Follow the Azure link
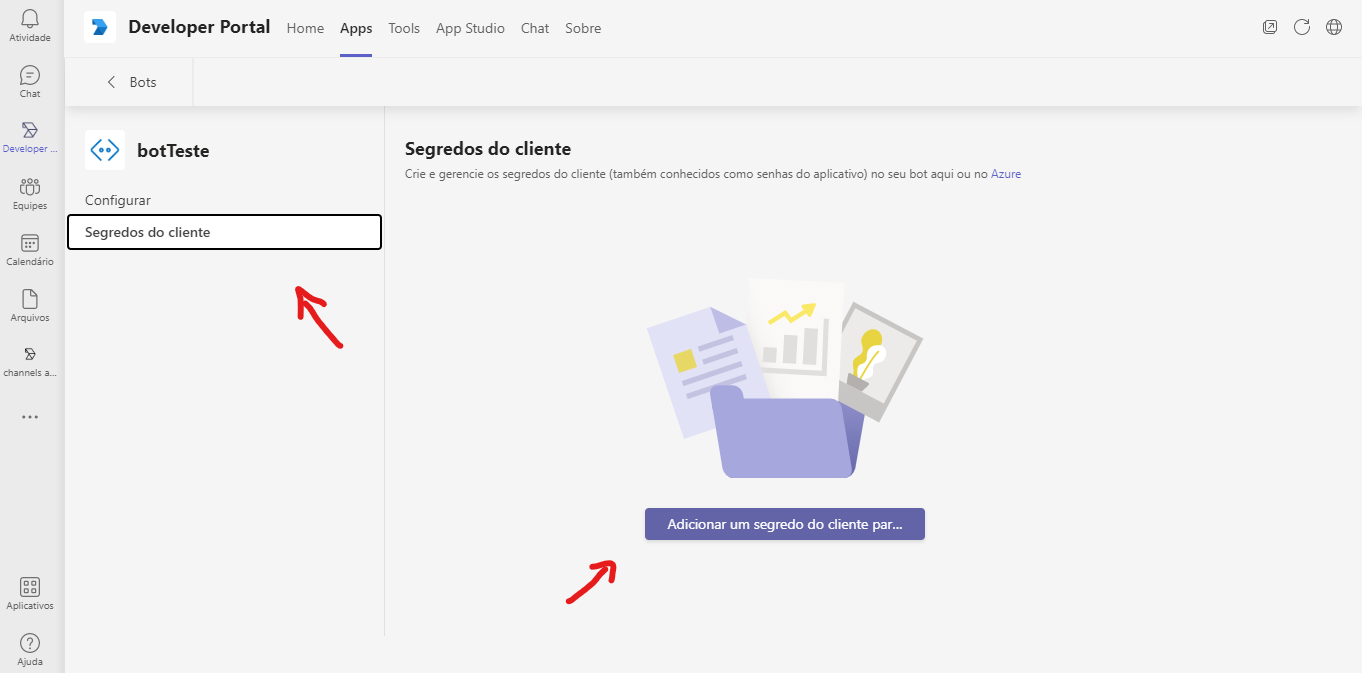This screenshot has height=673, width=1362. pyautogui.click(x=1006, y=174)
